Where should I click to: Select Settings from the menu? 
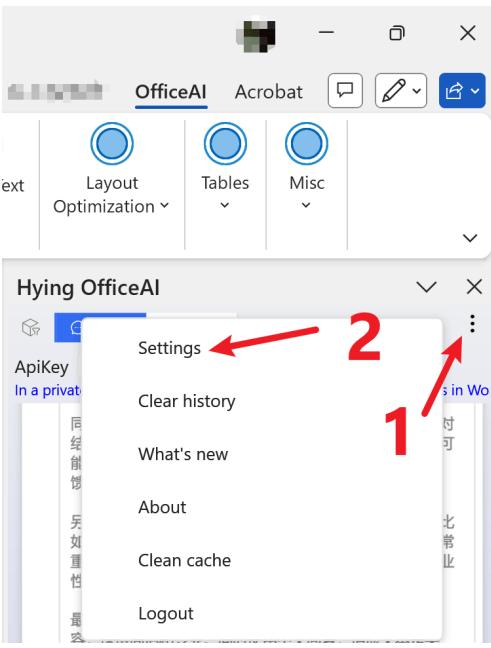[169, 348]
